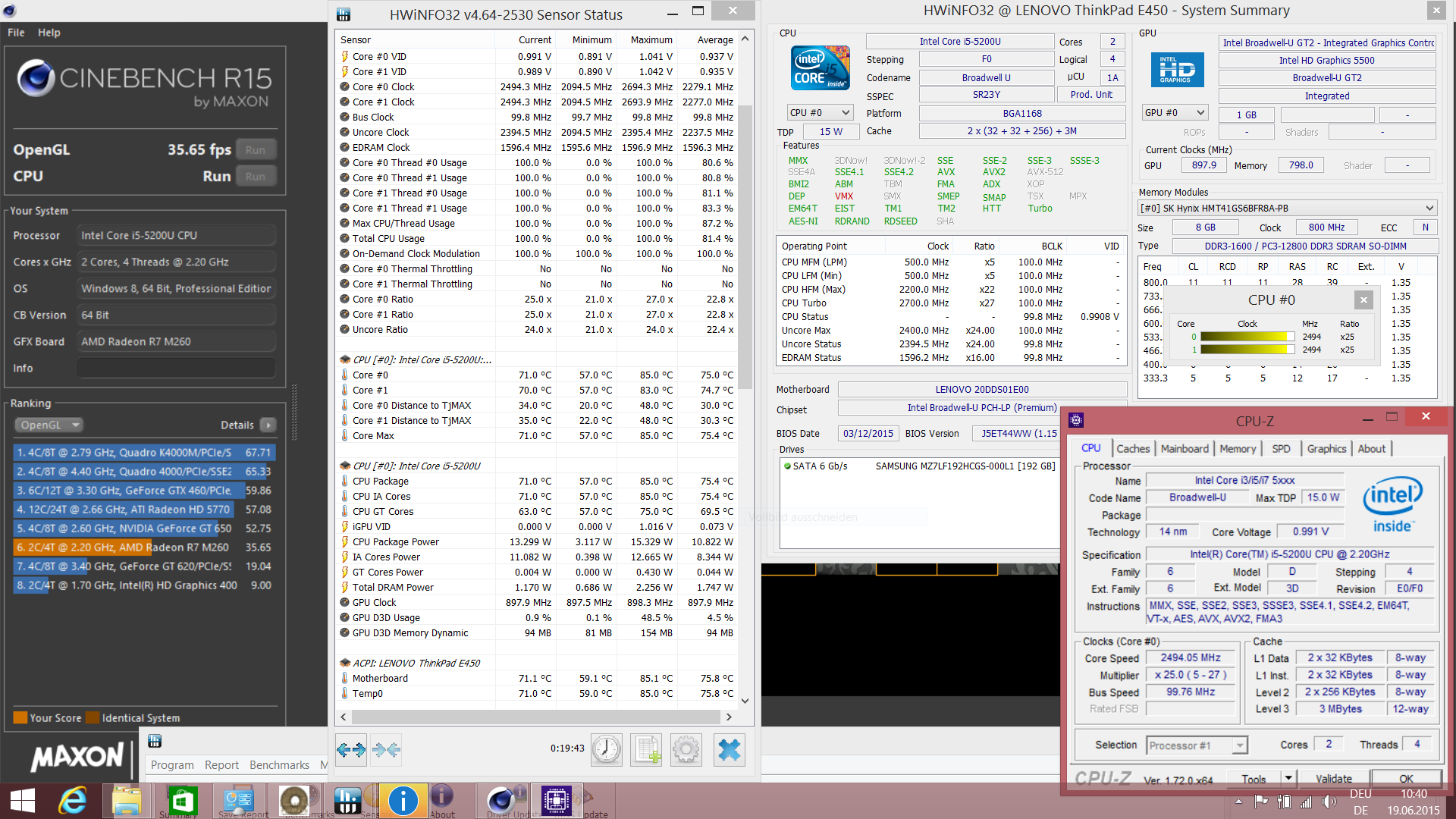Click the log file spreadsheet icon
This screenshot has height=819, width=1456.
pyautogui.click(x=647, y=751)
